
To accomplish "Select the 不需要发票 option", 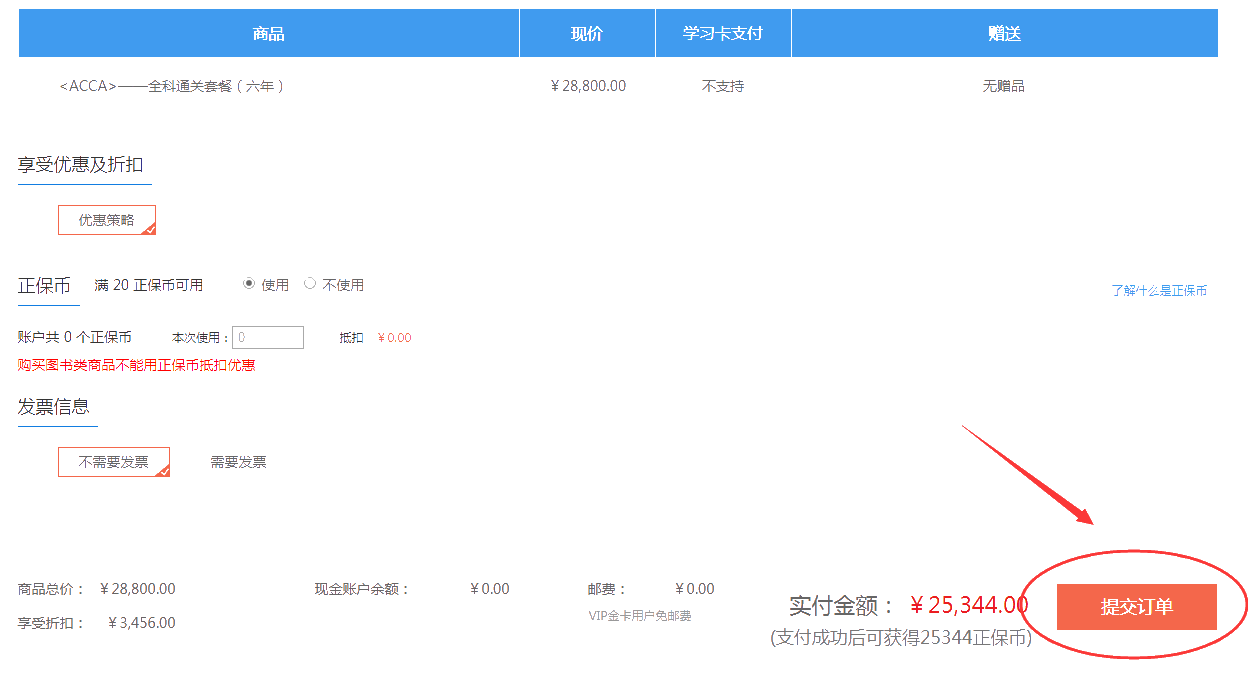I will pos(113,462).
